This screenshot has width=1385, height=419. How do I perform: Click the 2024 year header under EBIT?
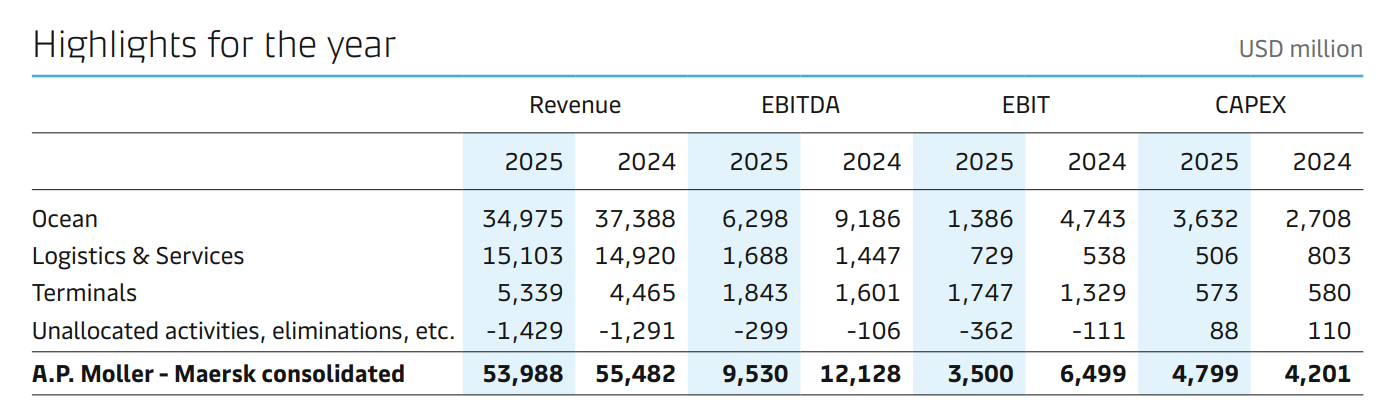(x=1097, y=162)
